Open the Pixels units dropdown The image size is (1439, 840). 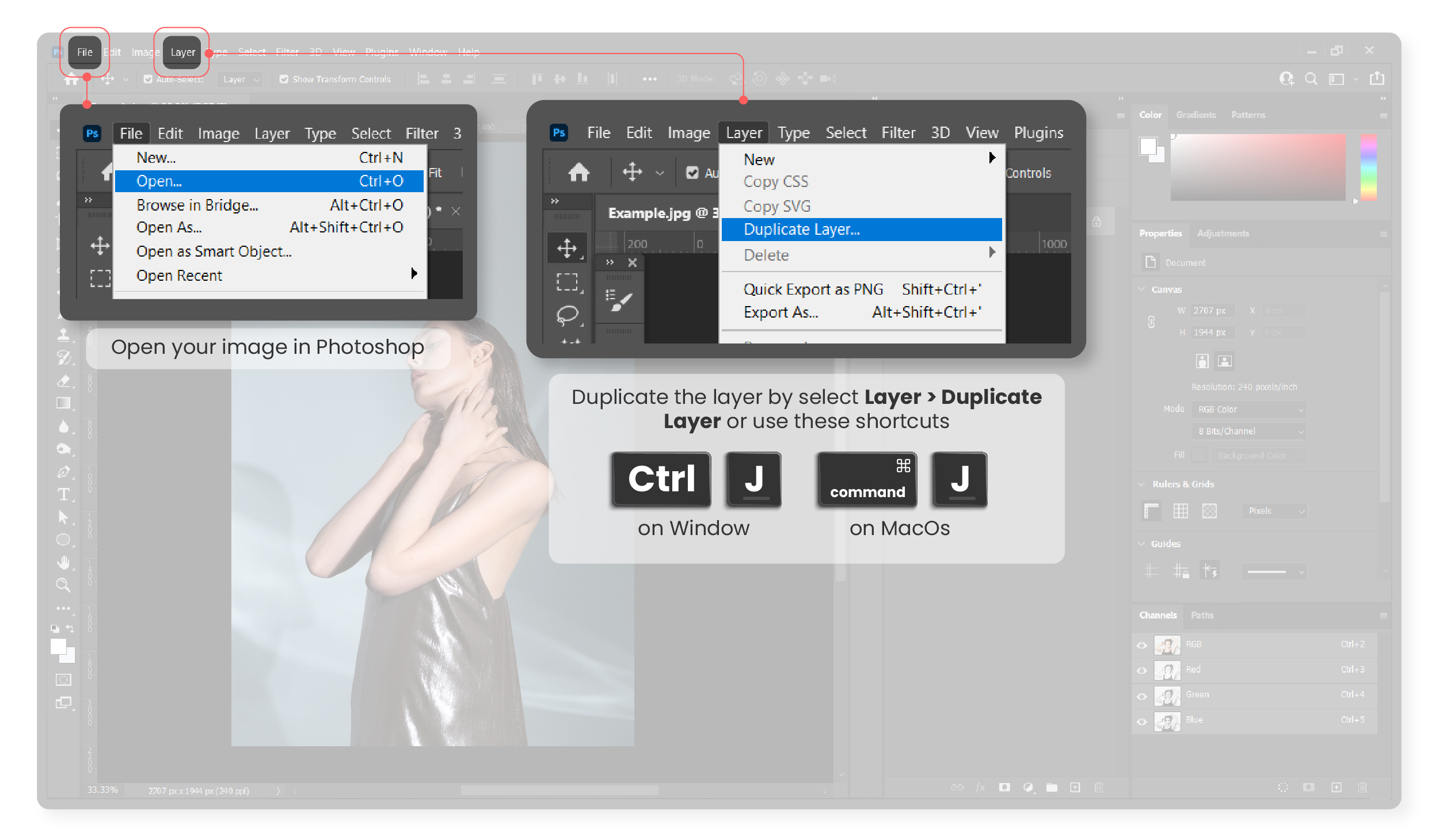1274,511
